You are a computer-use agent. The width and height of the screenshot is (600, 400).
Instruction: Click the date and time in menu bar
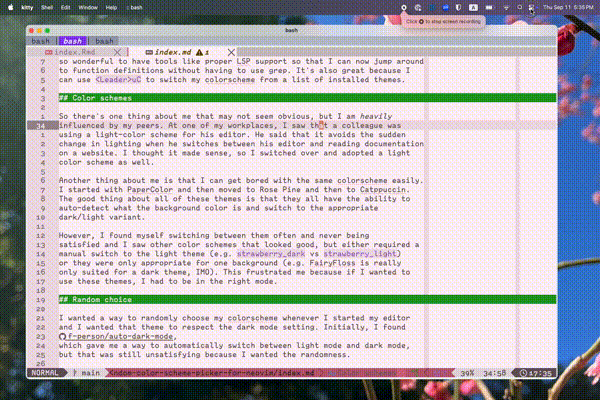point(568,7)
